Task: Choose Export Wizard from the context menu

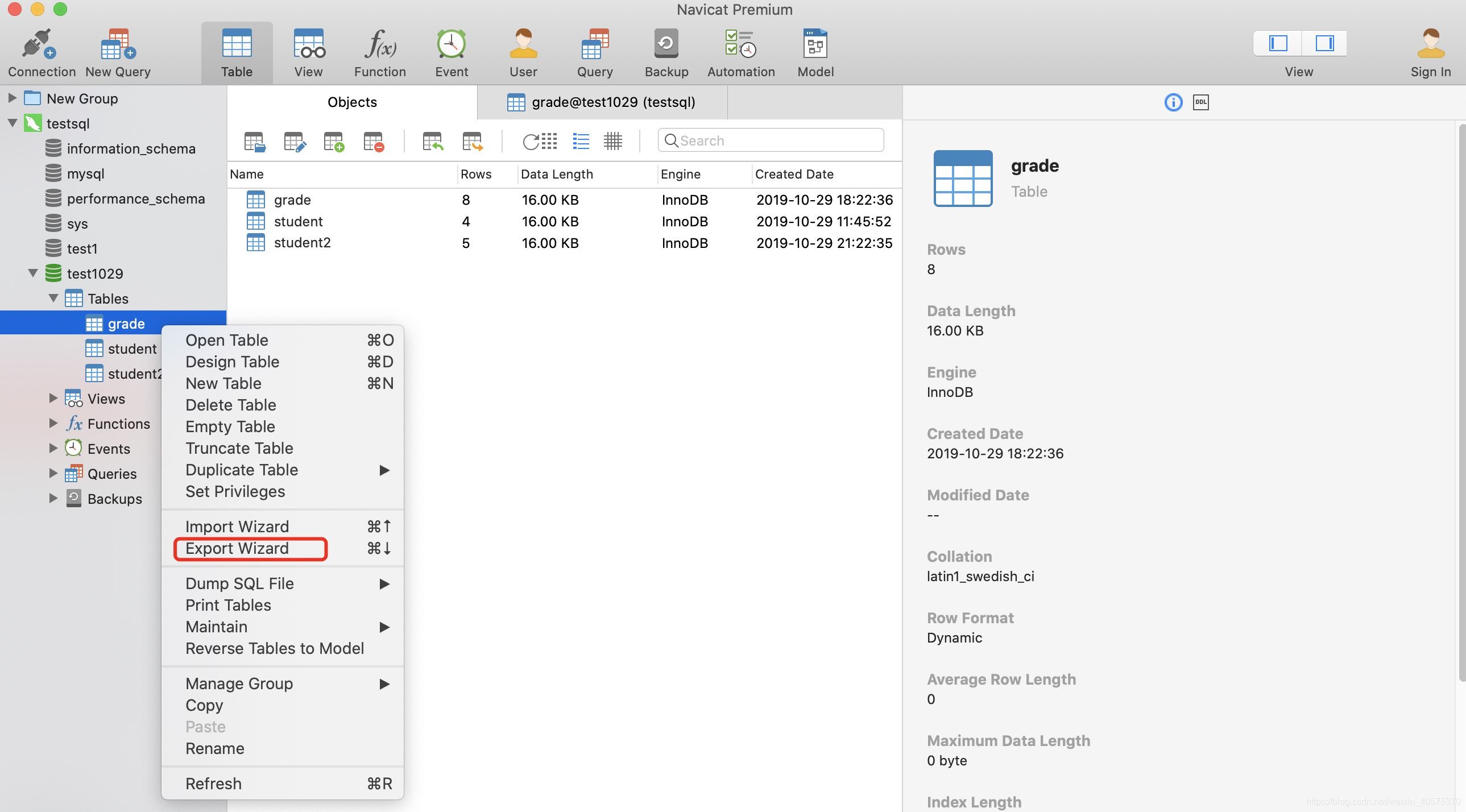Action: [237, 549]
